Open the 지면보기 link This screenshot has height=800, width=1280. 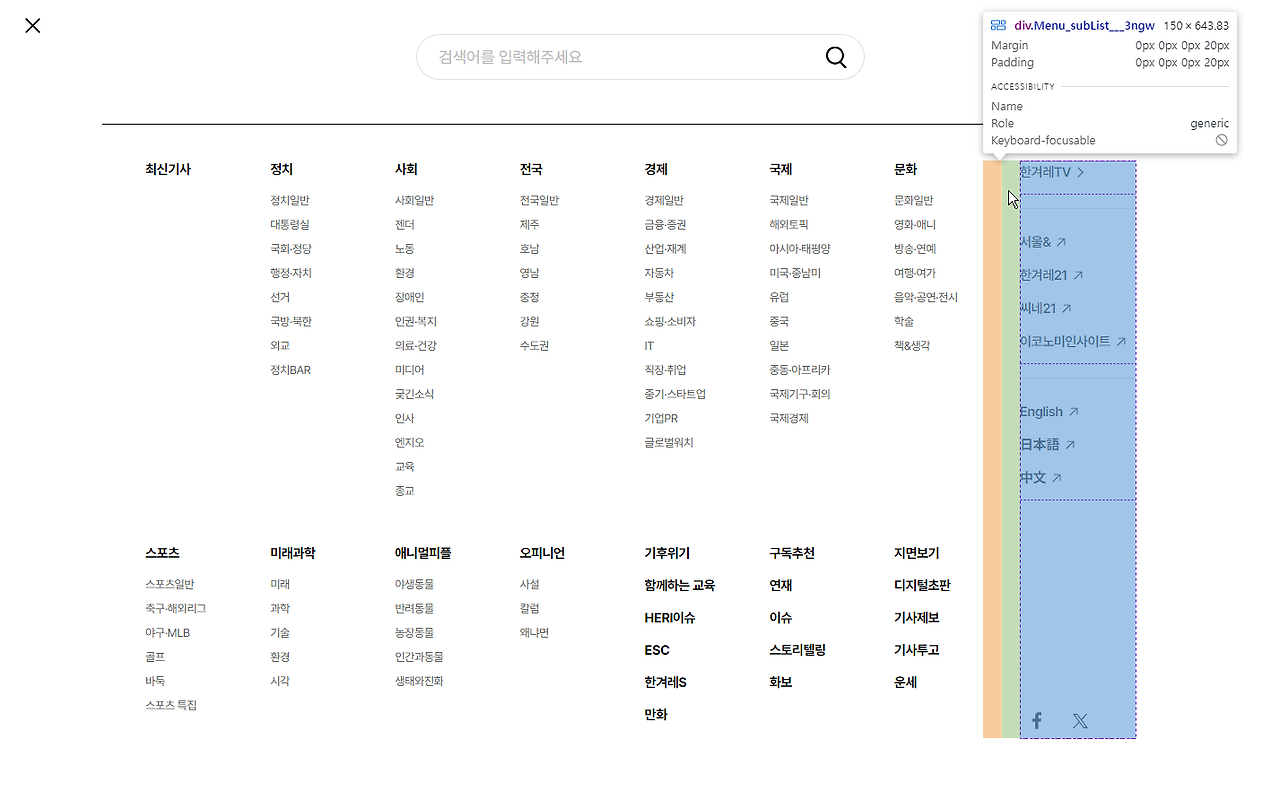click(917, 553)
